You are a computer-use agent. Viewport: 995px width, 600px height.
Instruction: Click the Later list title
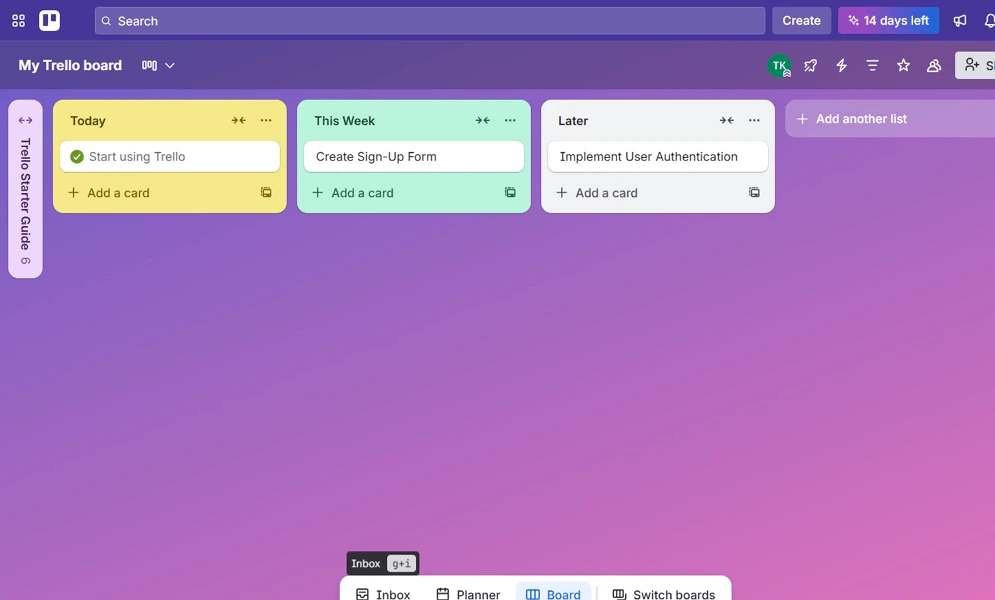coord(573,121)
